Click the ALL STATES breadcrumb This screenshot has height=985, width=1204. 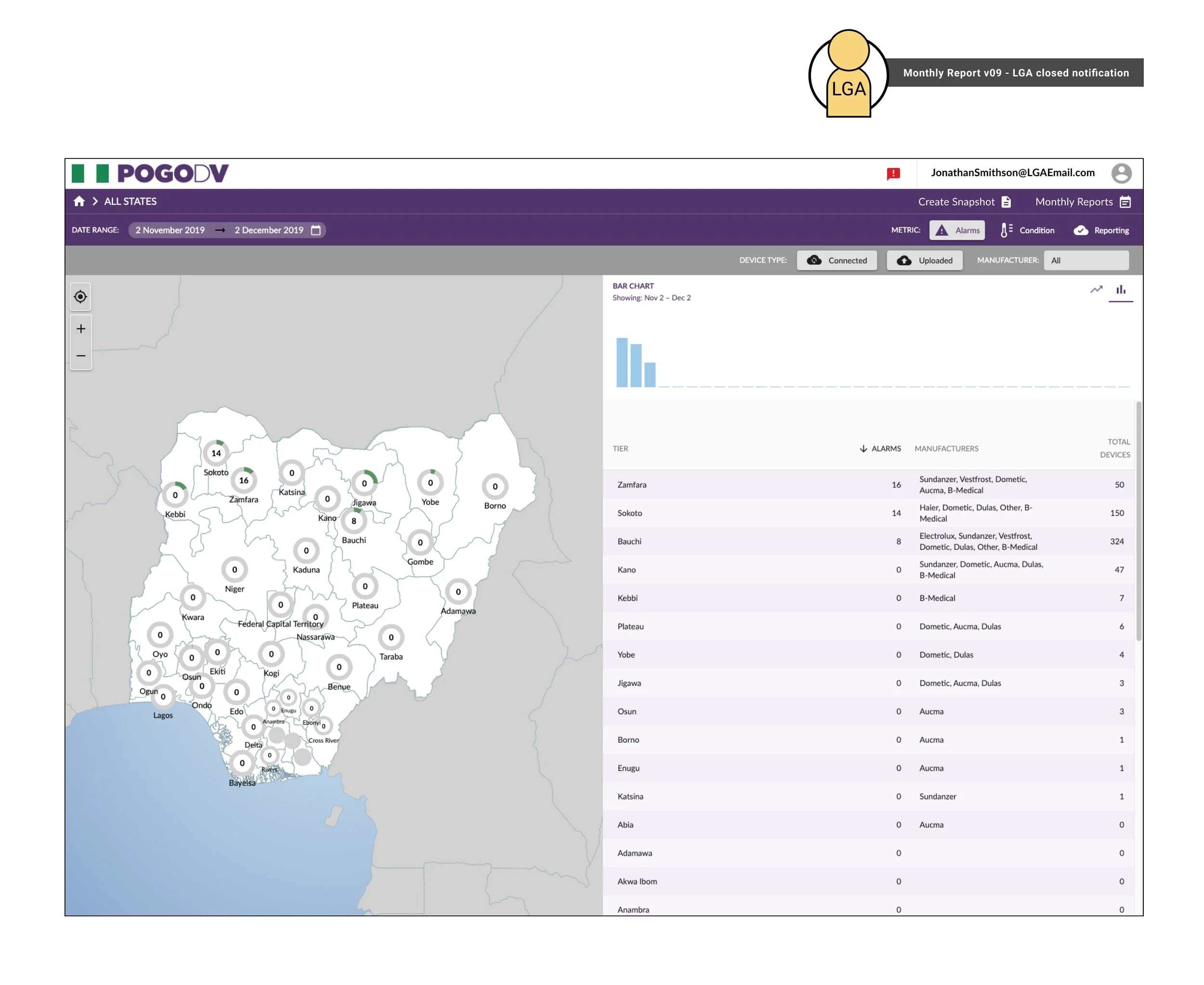130,201
